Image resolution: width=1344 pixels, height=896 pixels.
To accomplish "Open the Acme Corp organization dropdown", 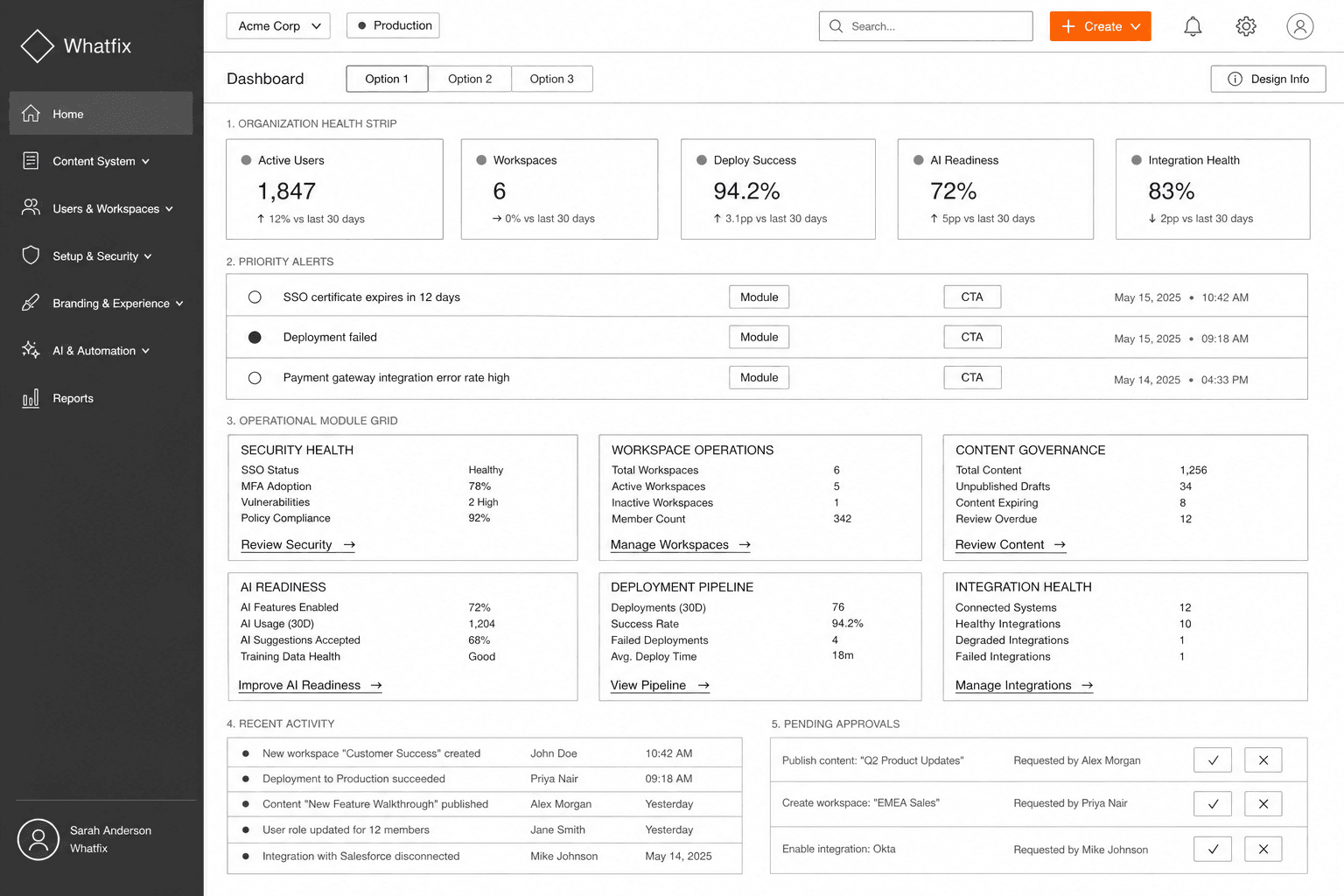I will click(278, 26).
